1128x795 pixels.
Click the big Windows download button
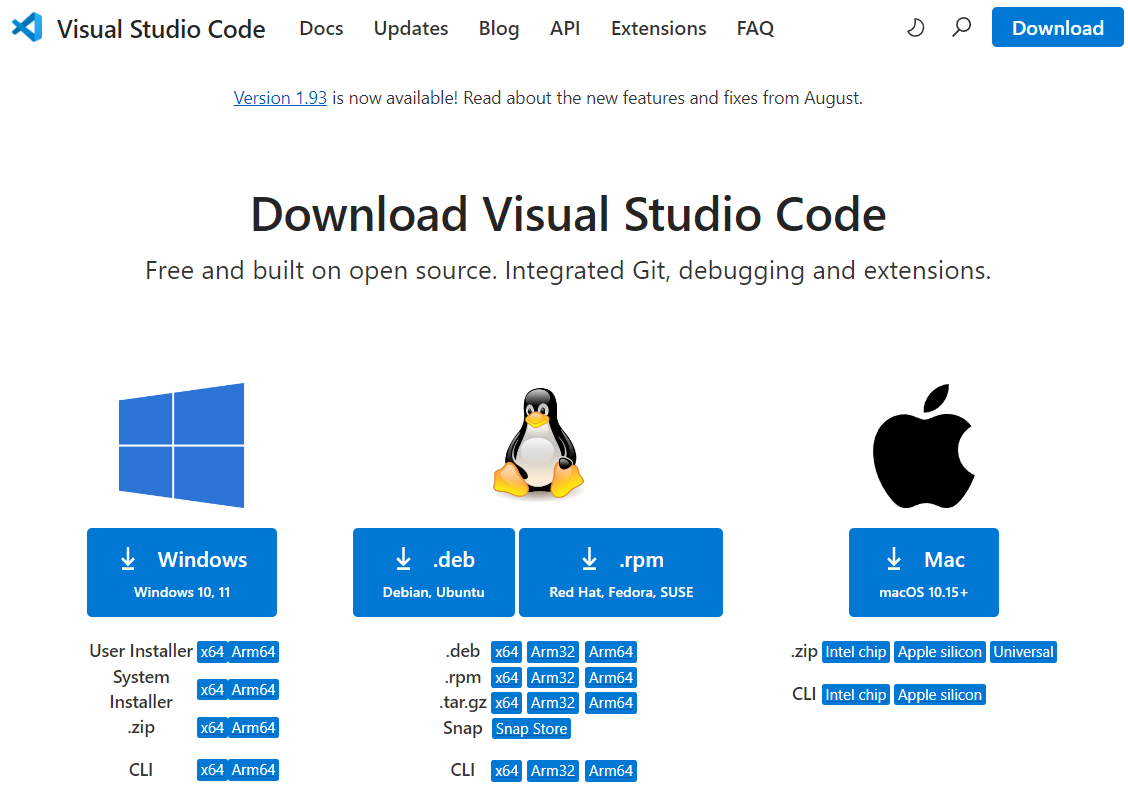(x=182, y=573)
